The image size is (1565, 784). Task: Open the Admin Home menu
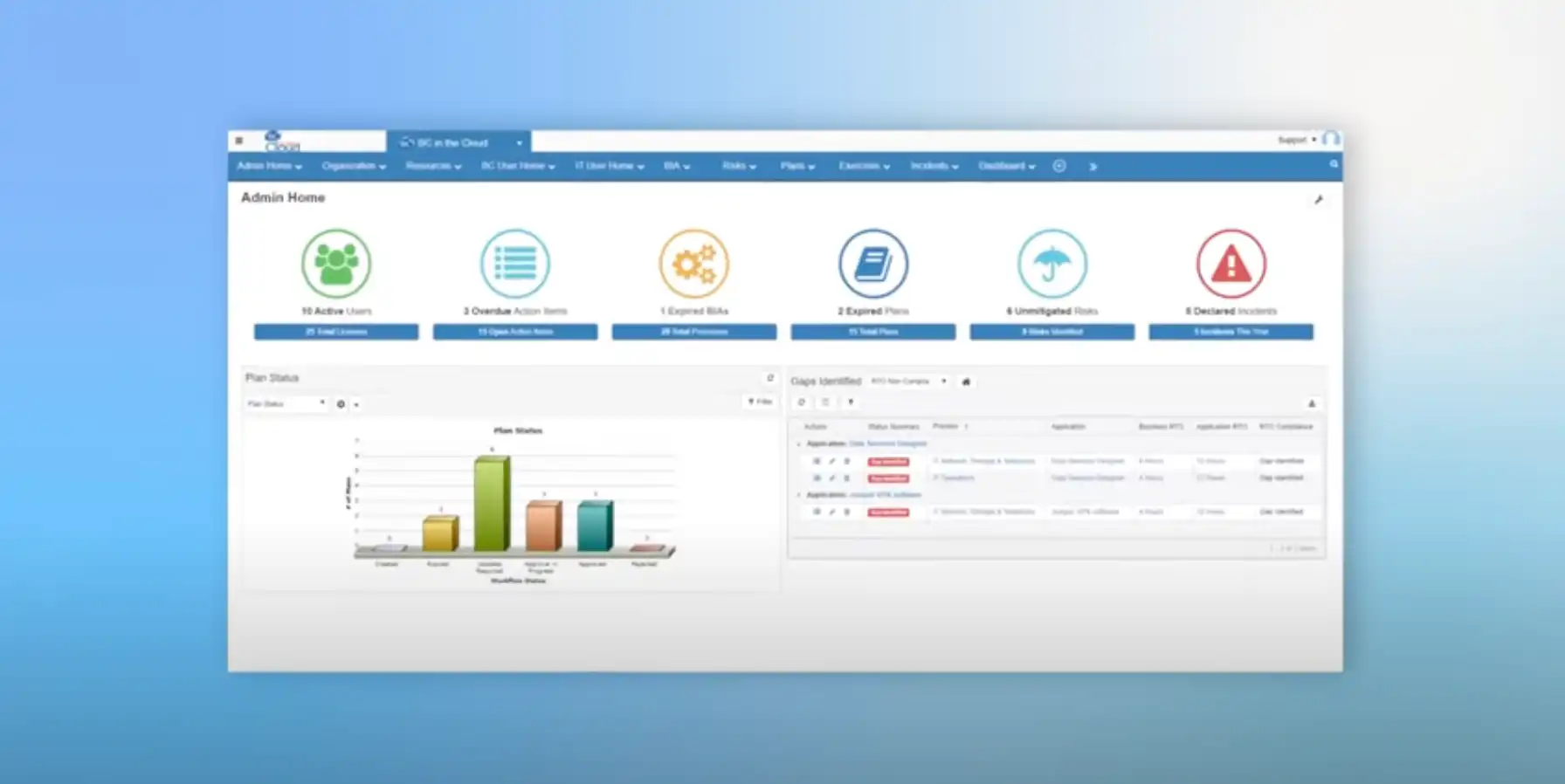pyautogui.click(x=269, y=166)
